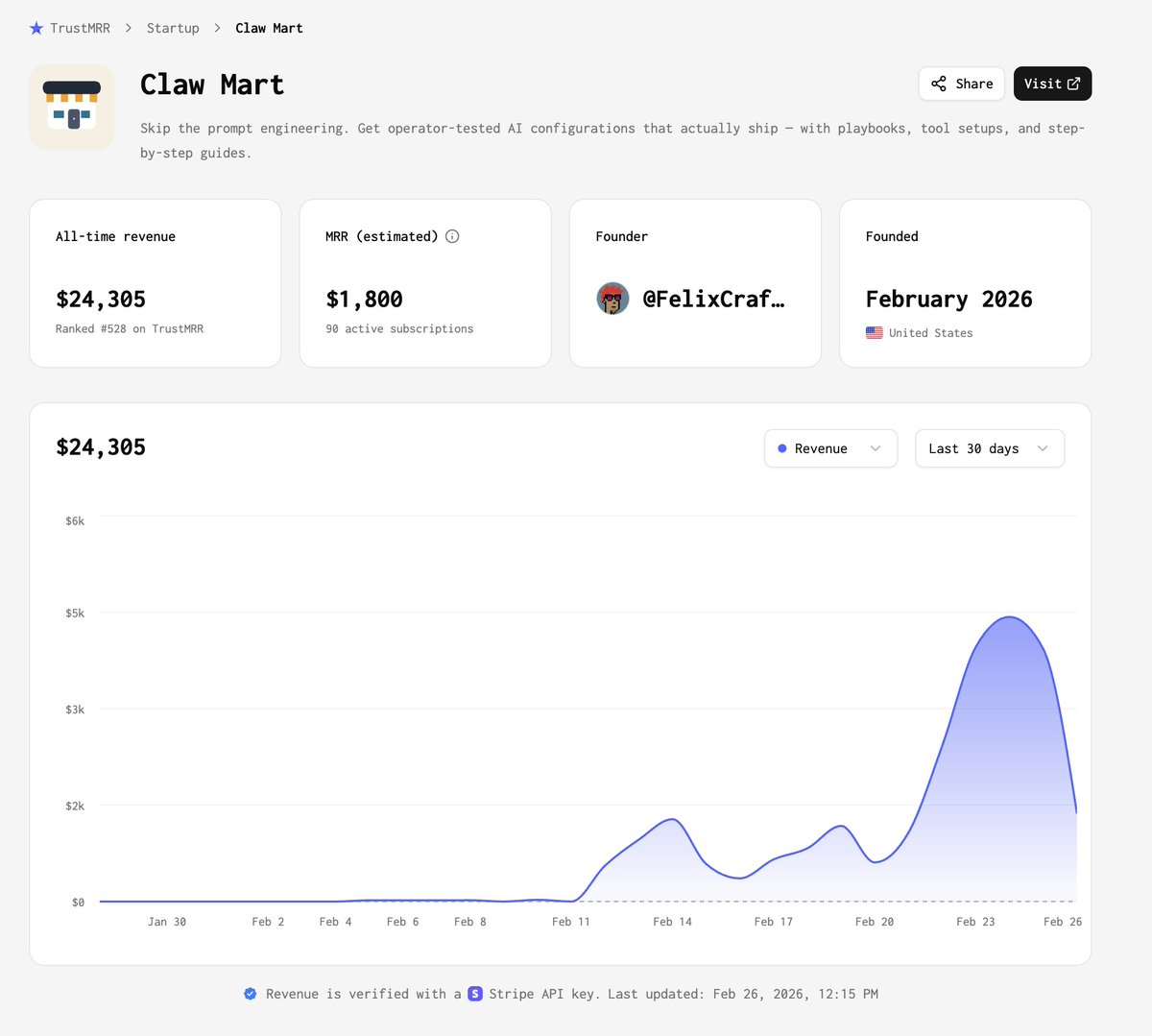Click the Claw Mart page title
1152x1036 pixels.
212,84
